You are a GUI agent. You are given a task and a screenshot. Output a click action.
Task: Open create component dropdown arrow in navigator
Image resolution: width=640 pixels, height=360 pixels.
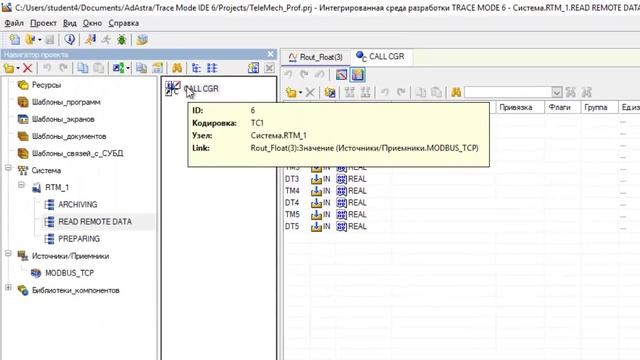coord(18,68)
